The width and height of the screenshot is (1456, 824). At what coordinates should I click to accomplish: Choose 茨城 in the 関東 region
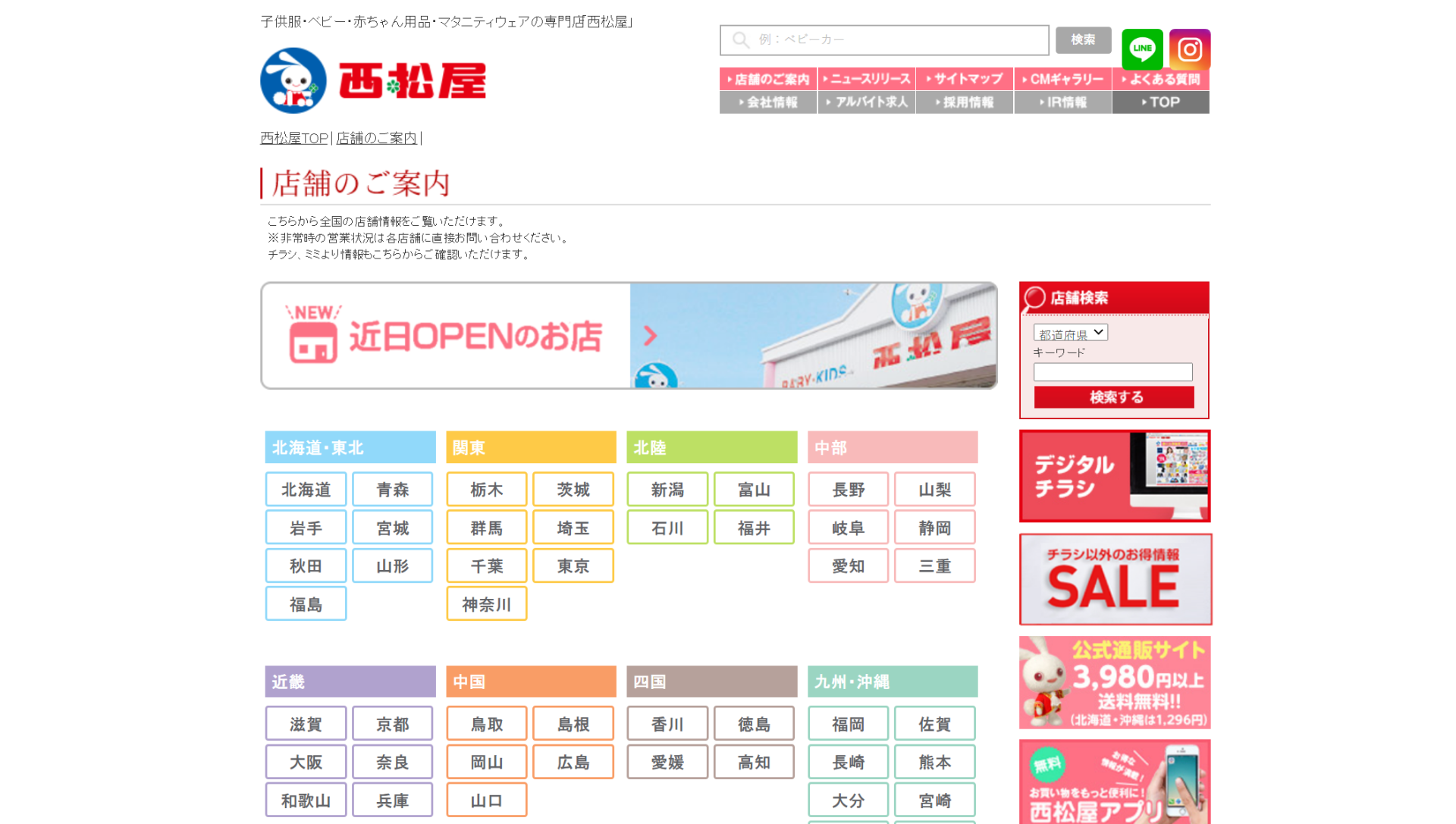click(573, 490)
